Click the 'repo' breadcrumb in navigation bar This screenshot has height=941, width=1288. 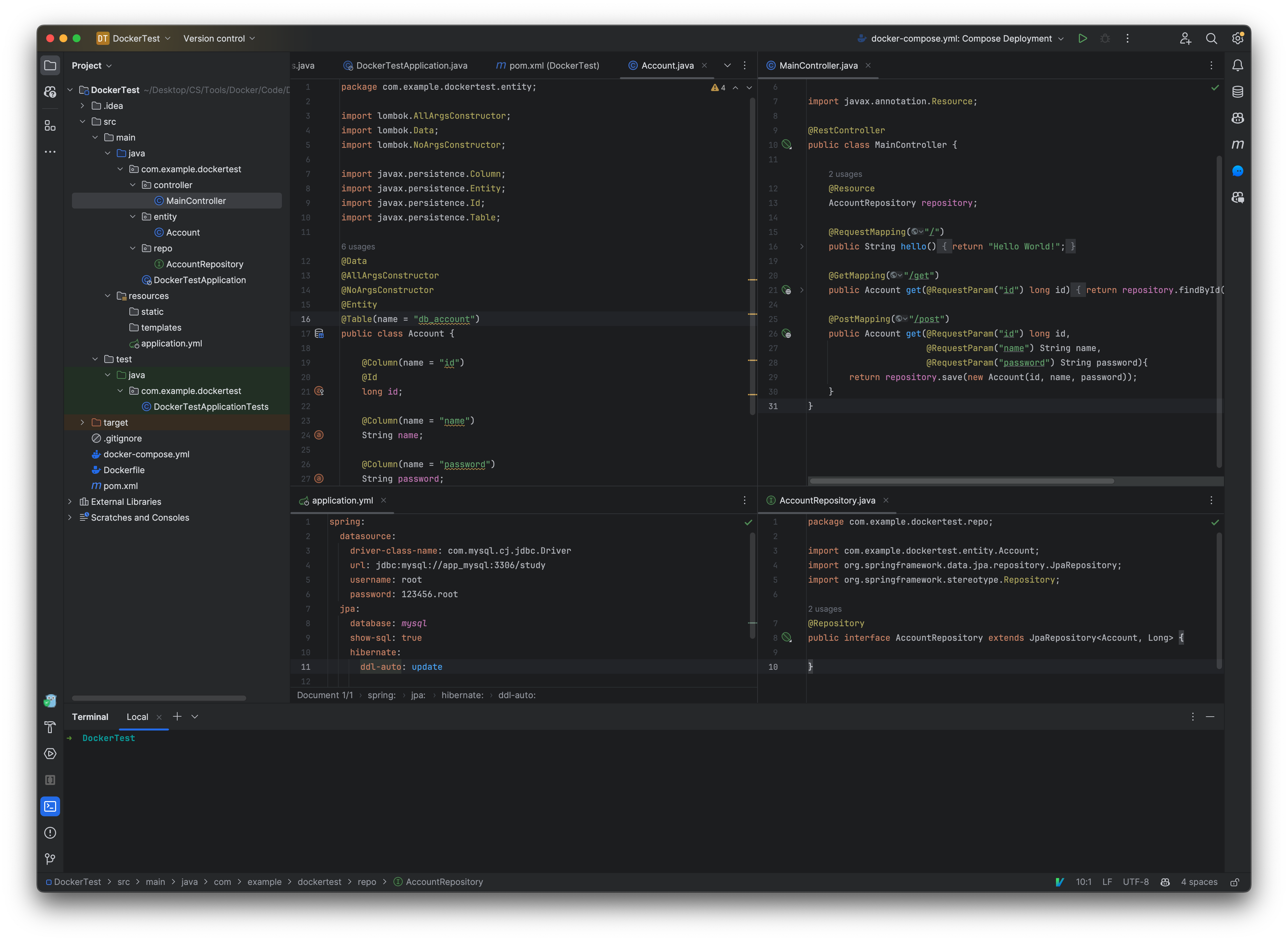tap(366, 882)
